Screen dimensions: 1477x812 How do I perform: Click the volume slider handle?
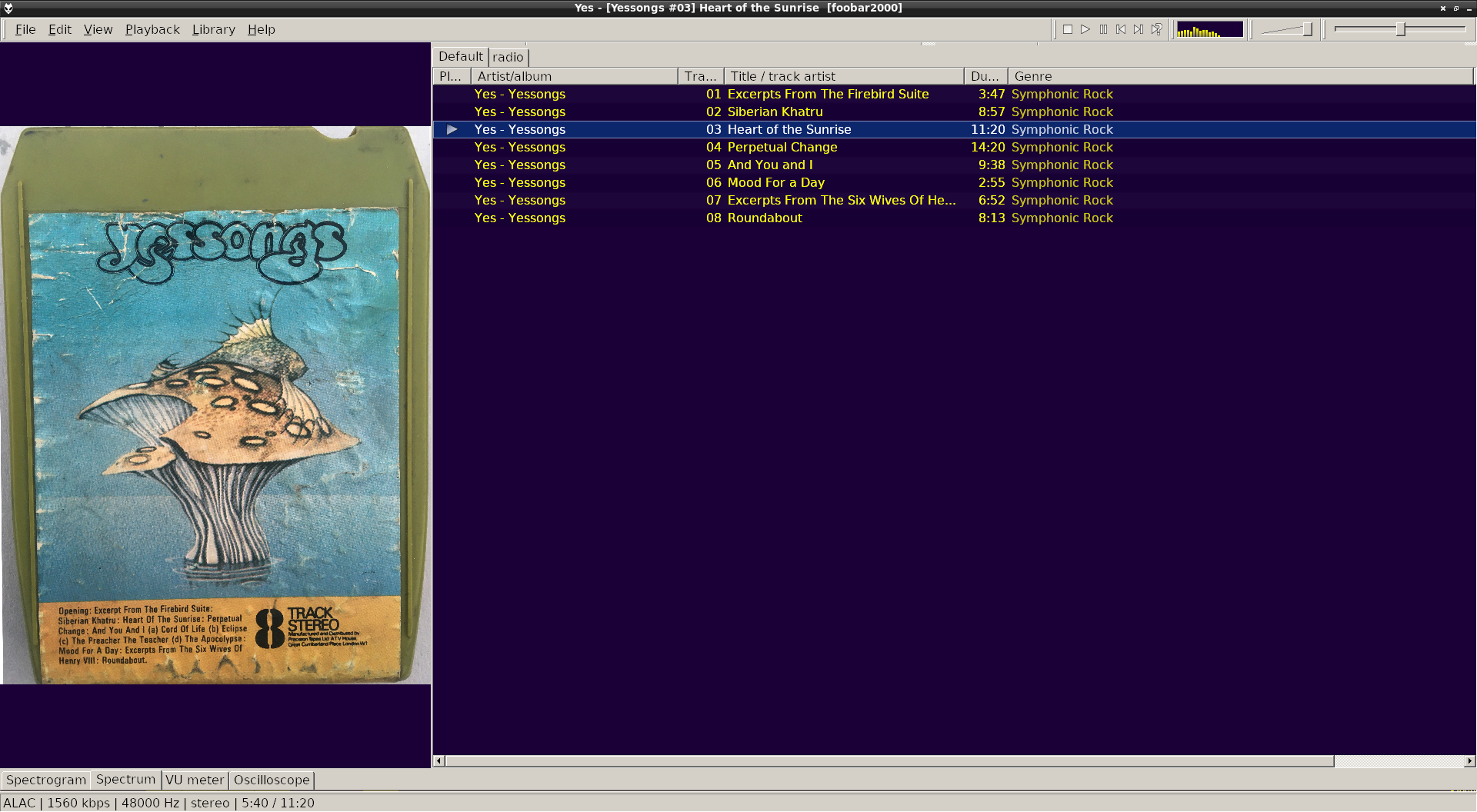click(x=1307, y=29)
